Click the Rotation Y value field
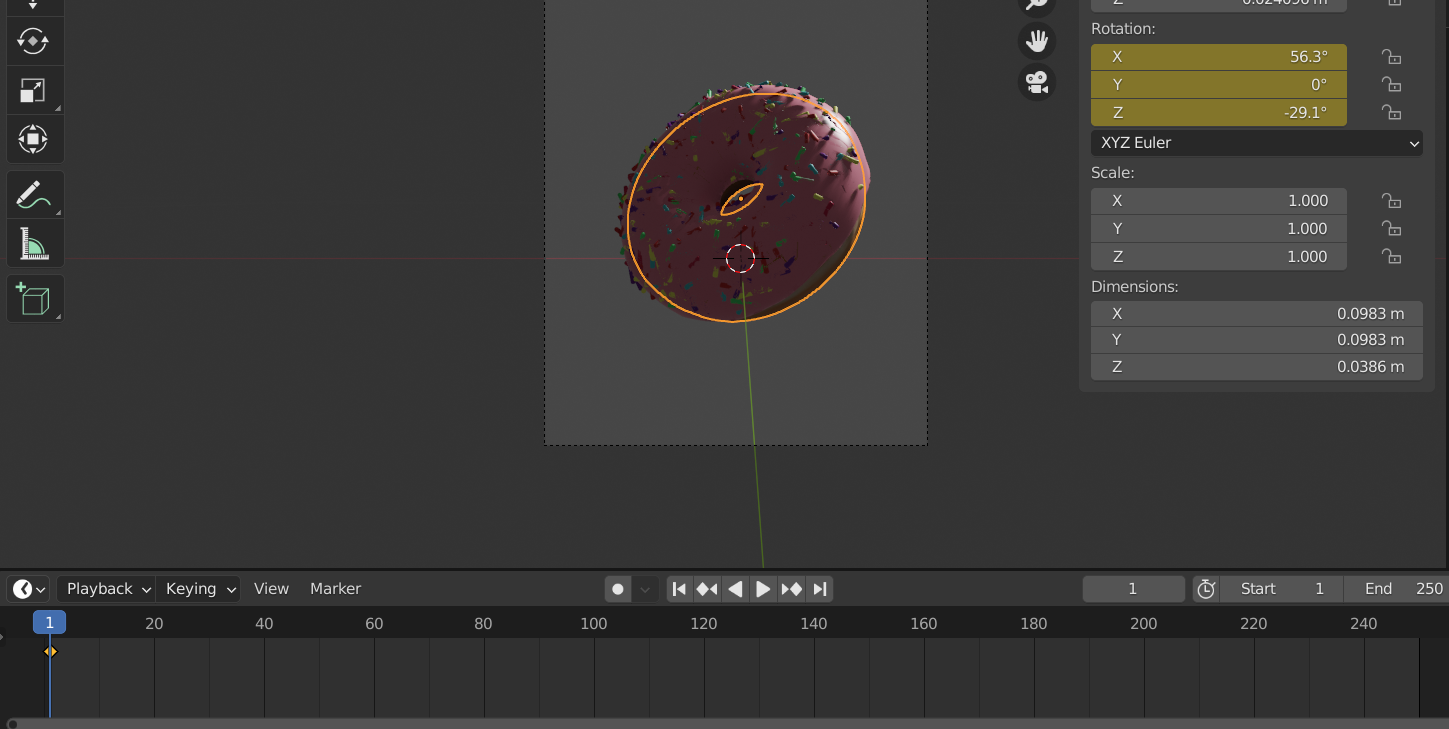The image size is (1449, 729). coord(1219,85)
